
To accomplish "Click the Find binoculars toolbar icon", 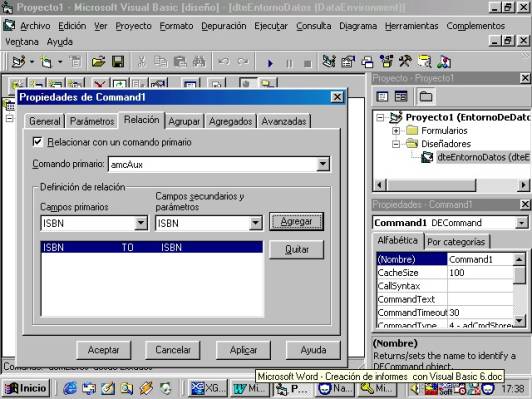I will tap(199, 62).
